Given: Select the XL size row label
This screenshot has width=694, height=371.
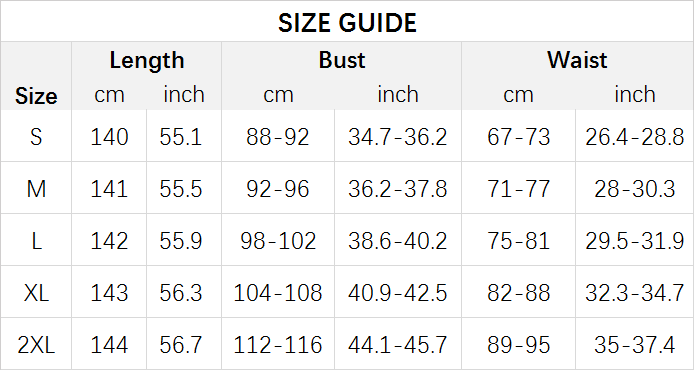Looking at the screenshot, I should click(36, 293).
